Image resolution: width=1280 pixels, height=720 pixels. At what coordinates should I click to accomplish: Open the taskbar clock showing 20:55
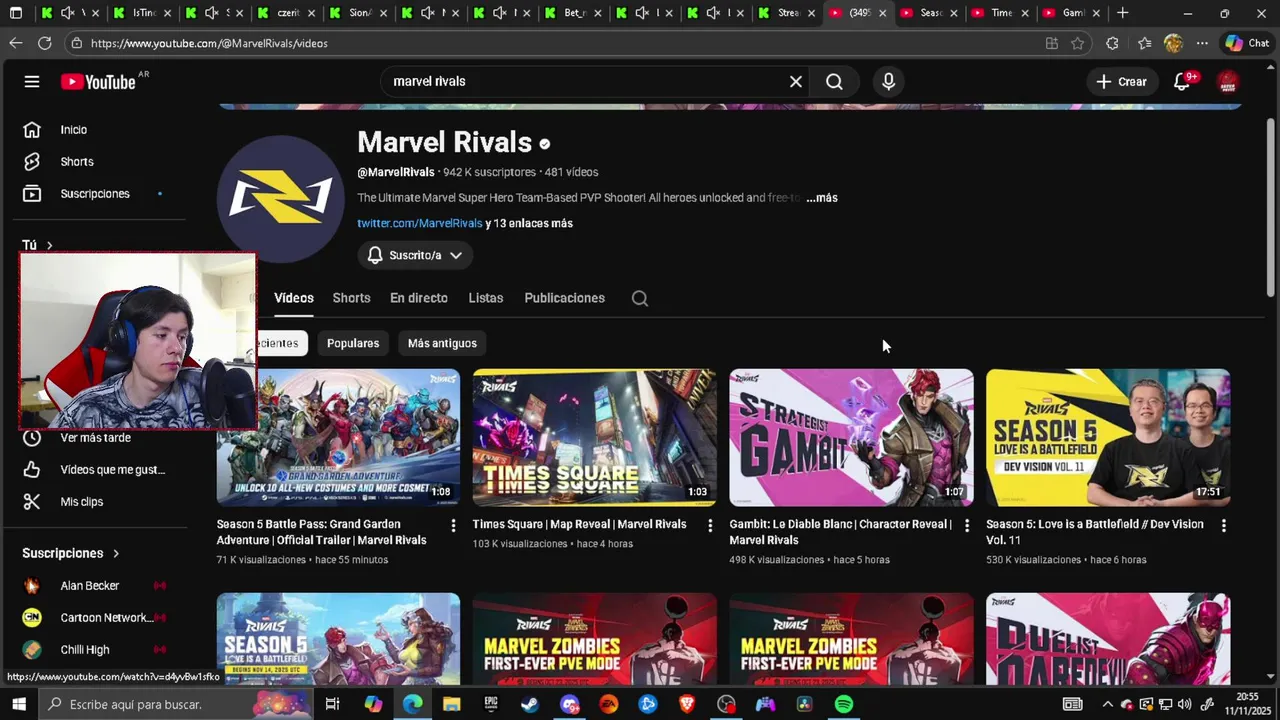[x=1247, y=704]
